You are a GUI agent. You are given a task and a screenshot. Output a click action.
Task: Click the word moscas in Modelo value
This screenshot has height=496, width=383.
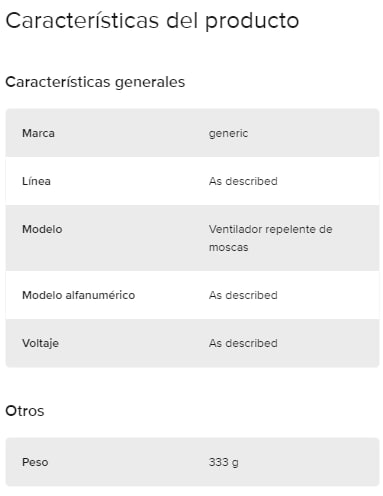(228, 247)
